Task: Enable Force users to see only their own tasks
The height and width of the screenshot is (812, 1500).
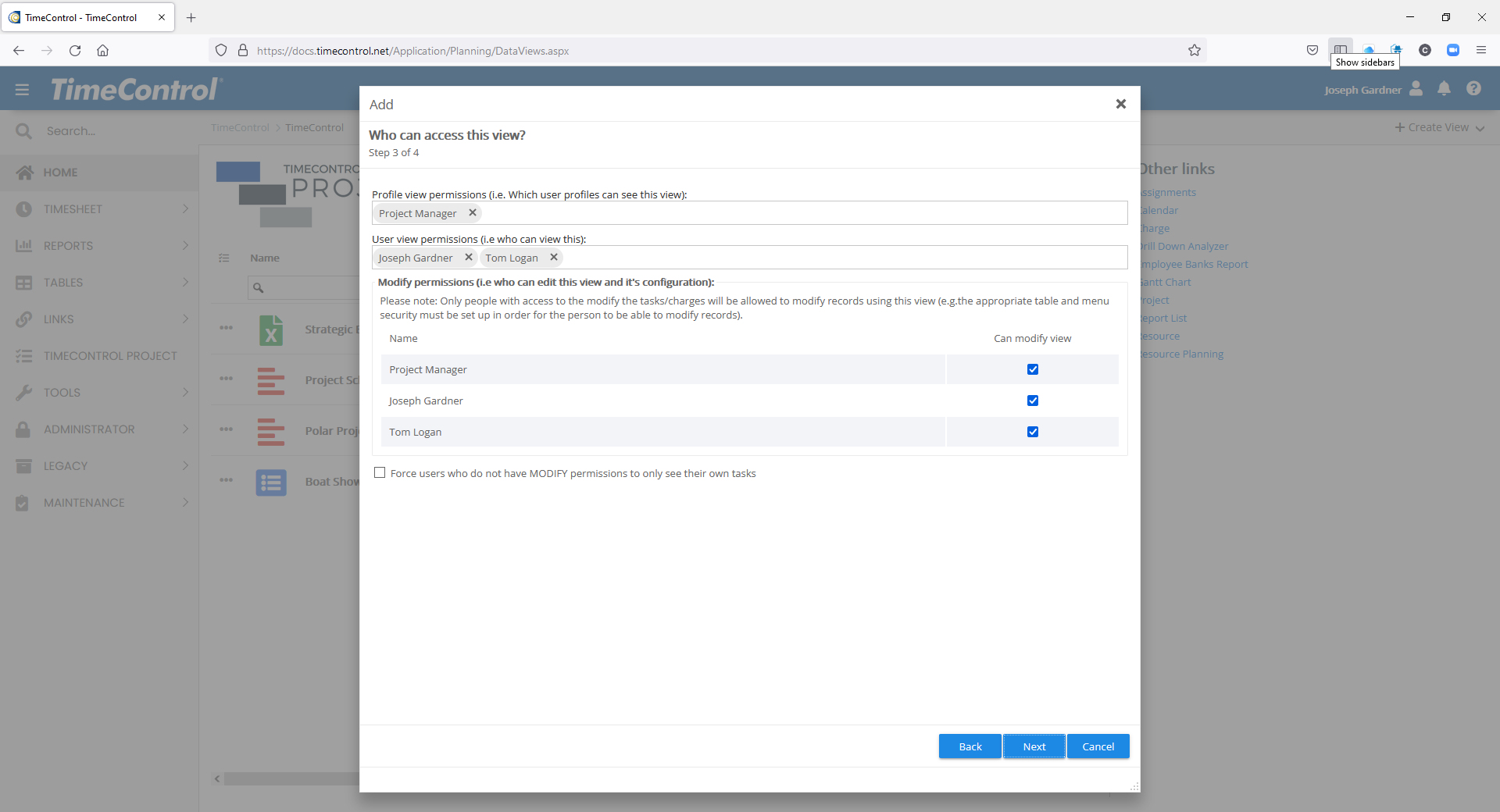Action: pos(380,472)
